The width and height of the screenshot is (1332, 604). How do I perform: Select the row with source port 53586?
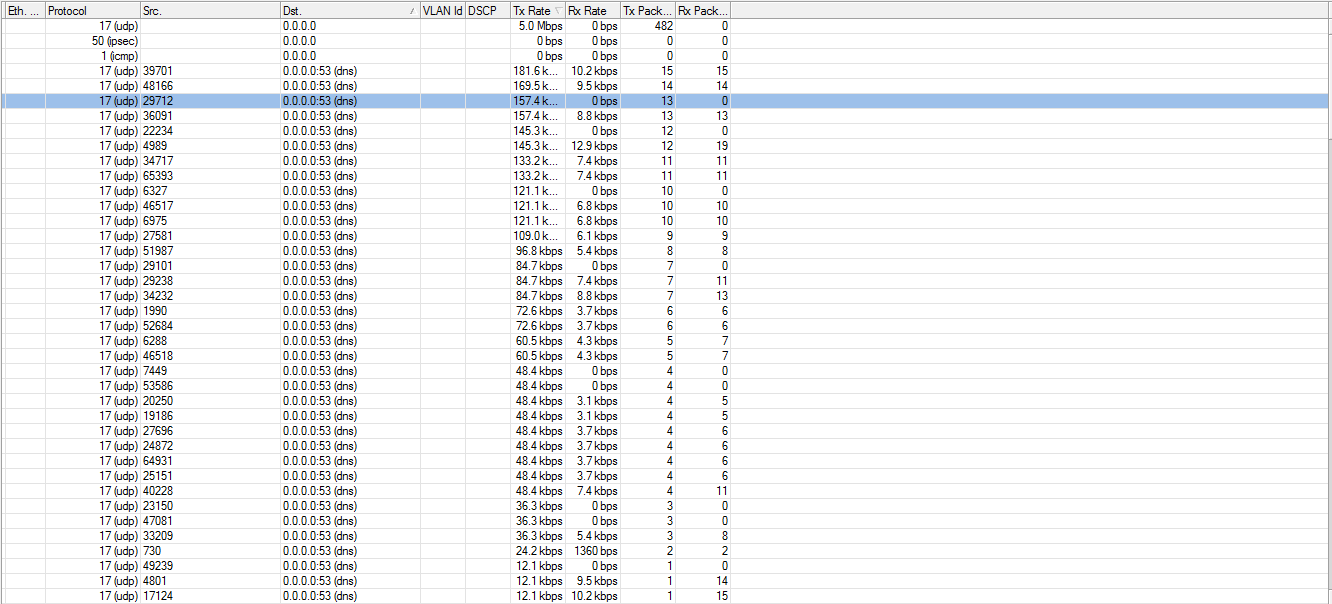click(x=666, y=386)
